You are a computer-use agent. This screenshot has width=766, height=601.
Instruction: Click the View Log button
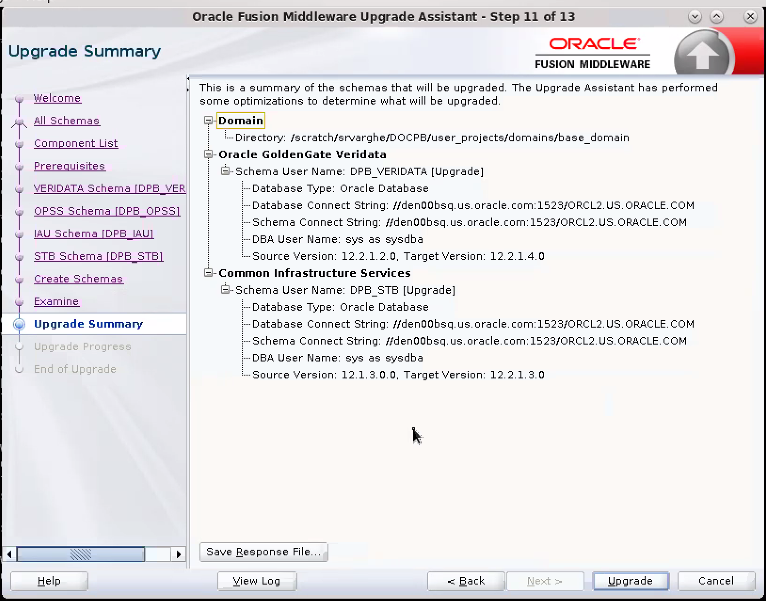[256, 581]
